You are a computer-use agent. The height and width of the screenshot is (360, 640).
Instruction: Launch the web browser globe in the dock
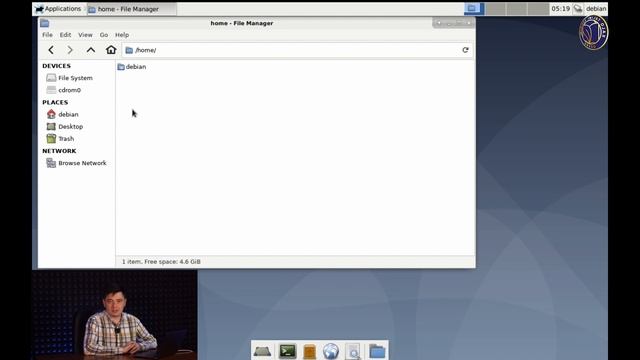tap(331, 351)
